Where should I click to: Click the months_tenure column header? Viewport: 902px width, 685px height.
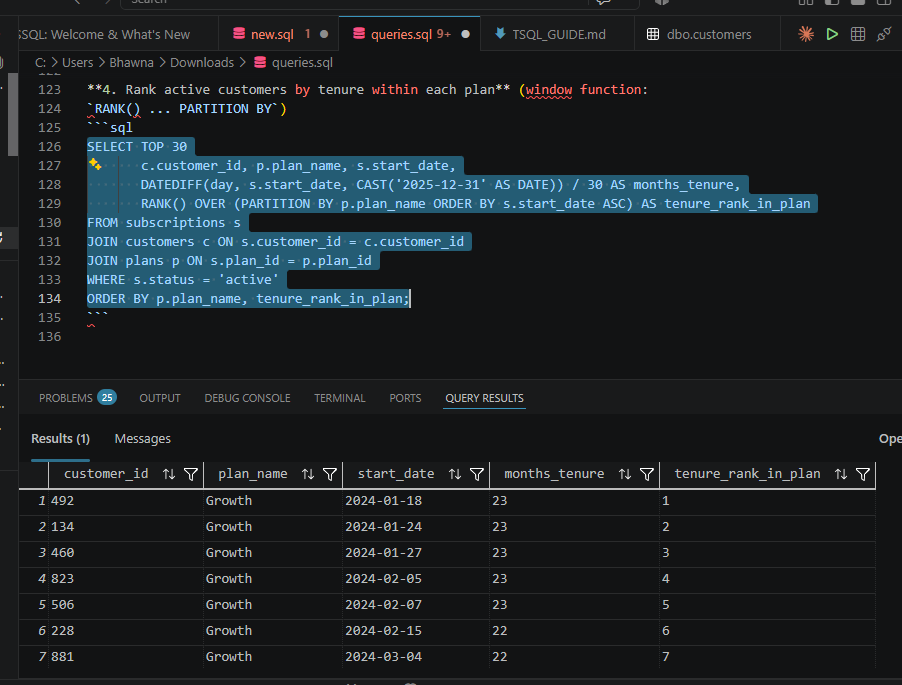click(554, 474)
